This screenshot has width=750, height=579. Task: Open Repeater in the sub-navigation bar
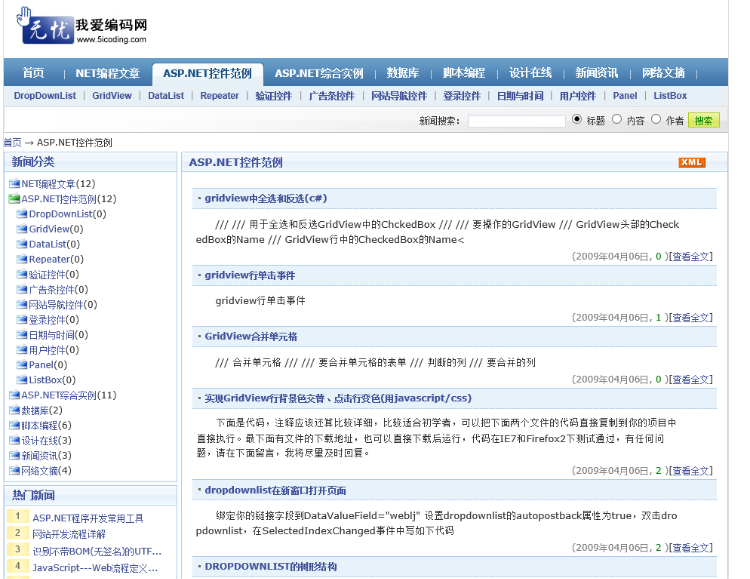click(x=220, y=96)
